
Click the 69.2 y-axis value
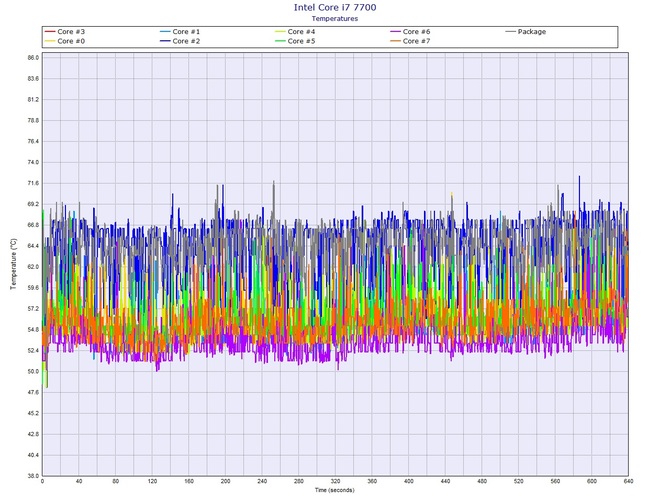(33, 204)
